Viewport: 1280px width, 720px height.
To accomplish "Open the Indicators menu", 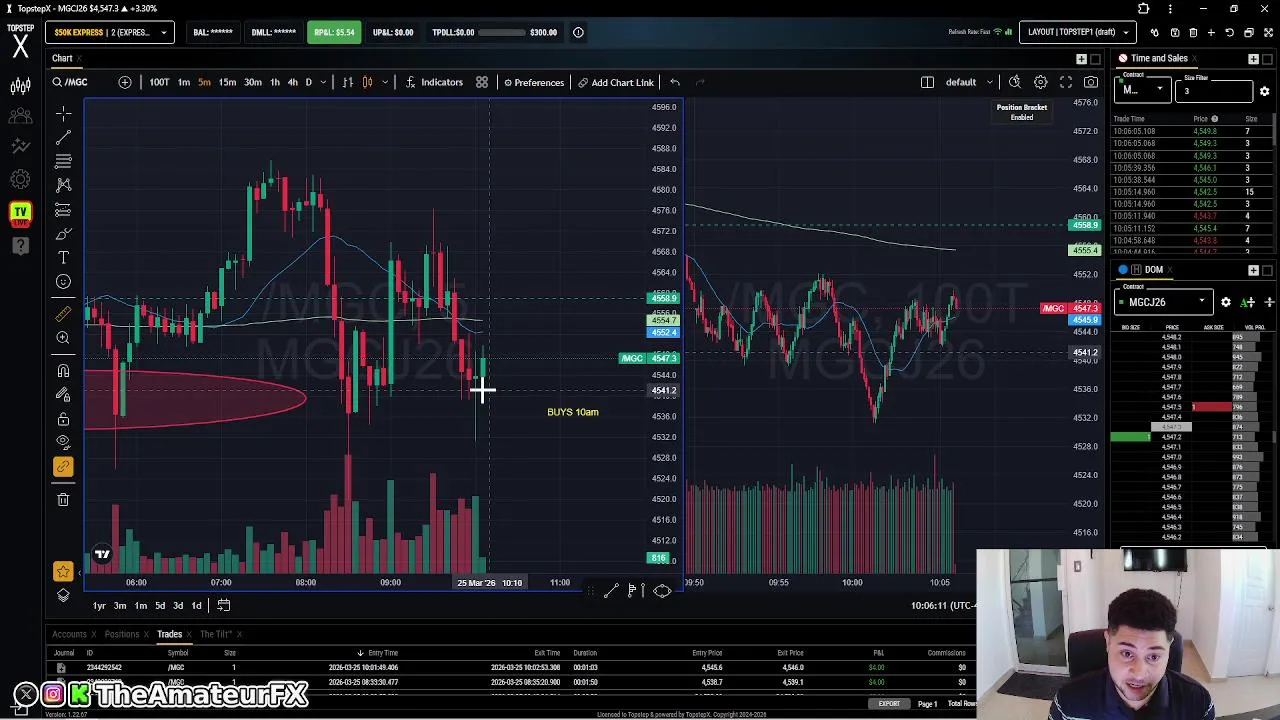I will point(435,82).
